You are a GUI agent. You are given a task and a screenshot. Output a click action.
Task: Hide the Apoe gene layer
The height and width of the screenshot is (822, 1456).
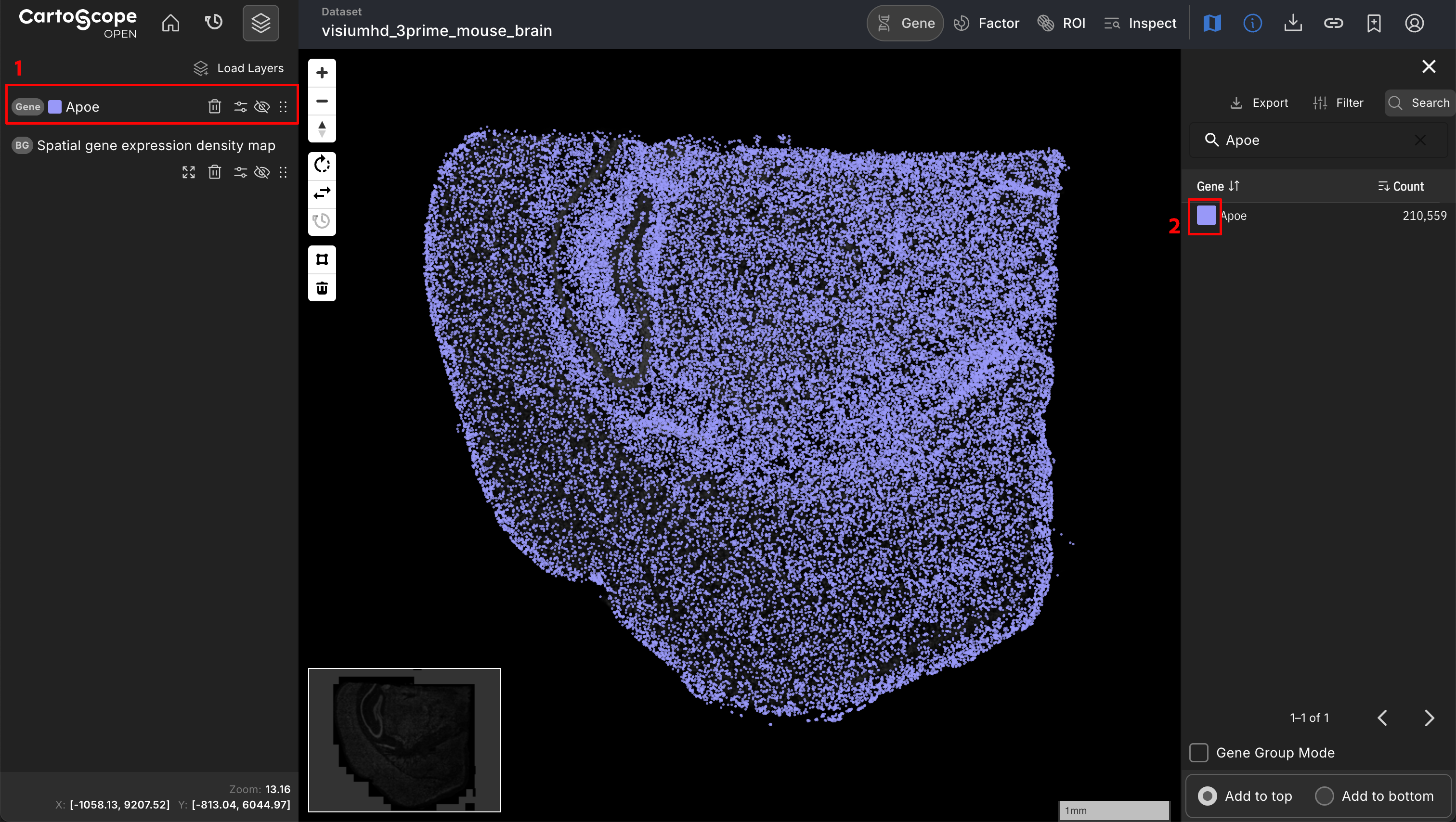(x=262, y=107)
